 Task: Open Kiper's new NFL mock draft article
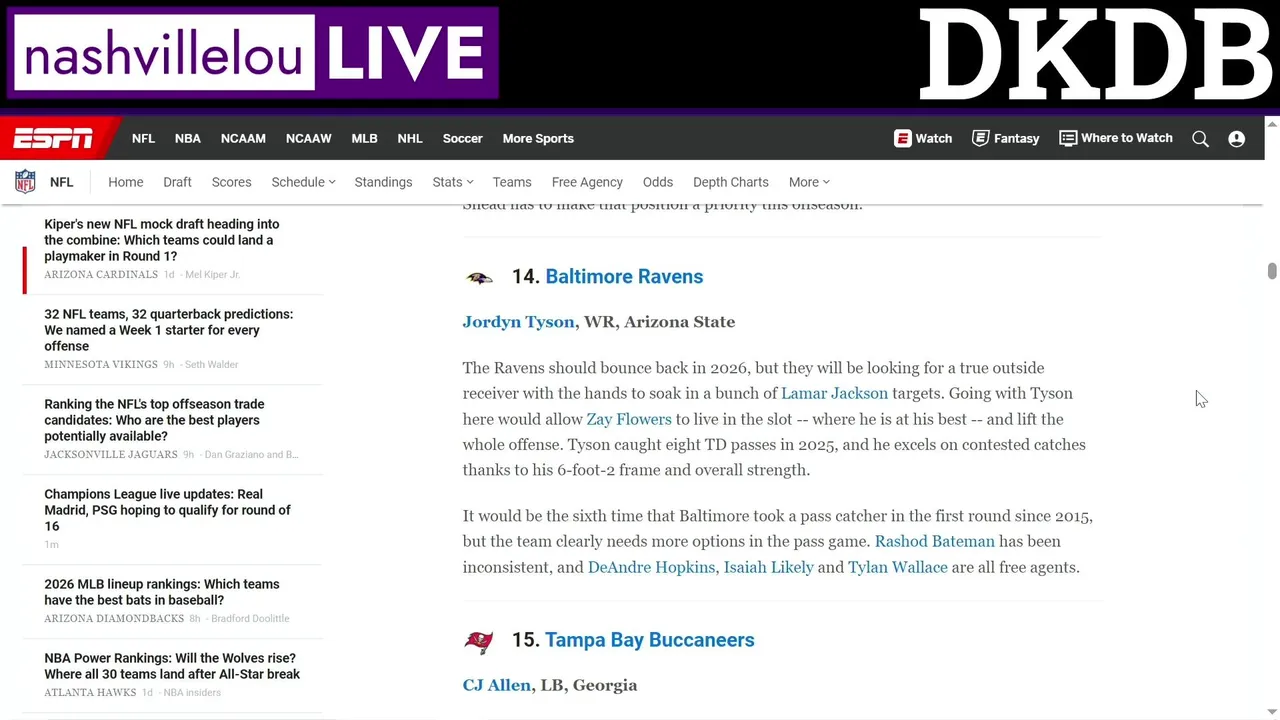(162, 240)
